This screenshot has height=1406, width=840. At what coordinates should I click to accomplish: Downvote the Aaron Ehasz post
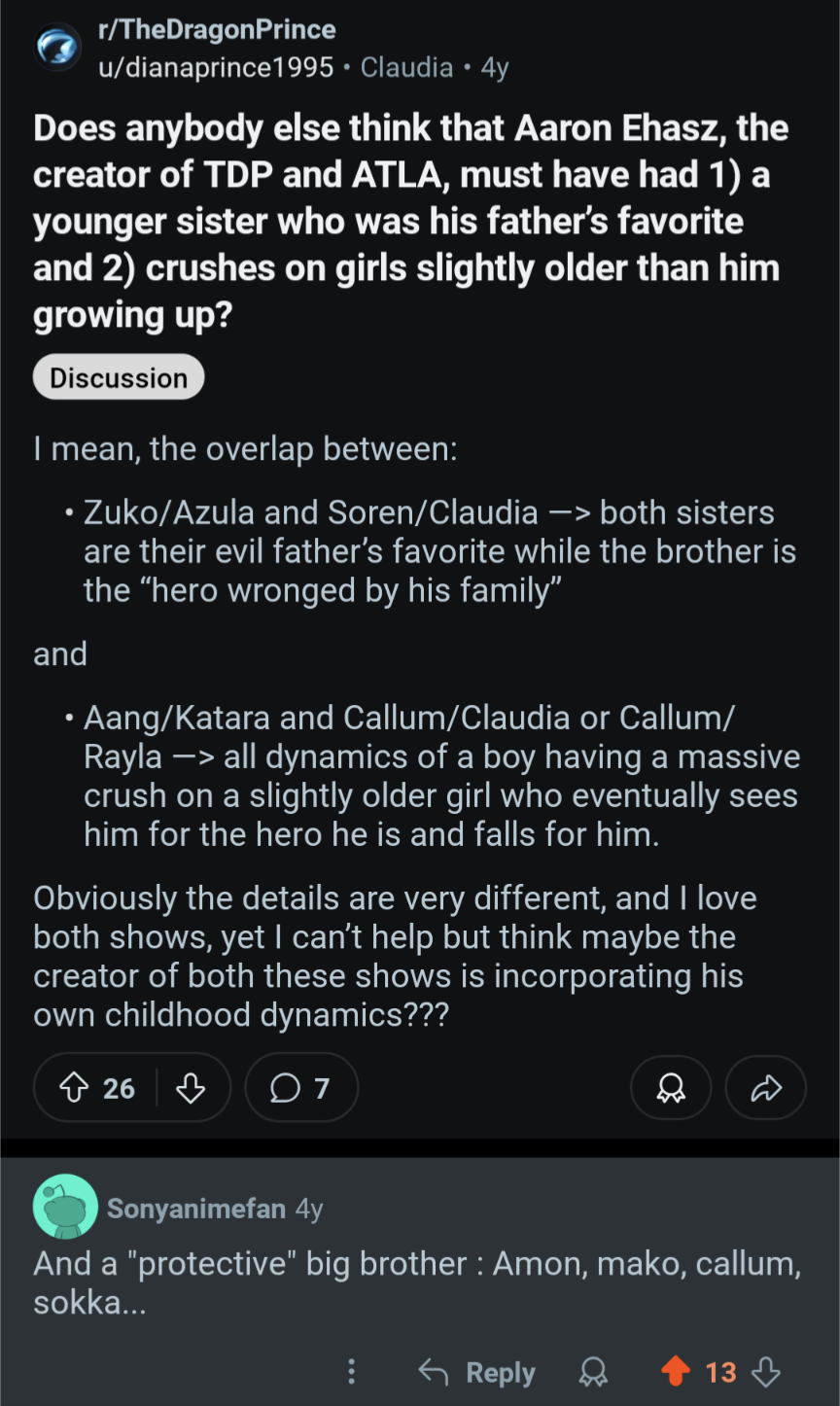191,1088
